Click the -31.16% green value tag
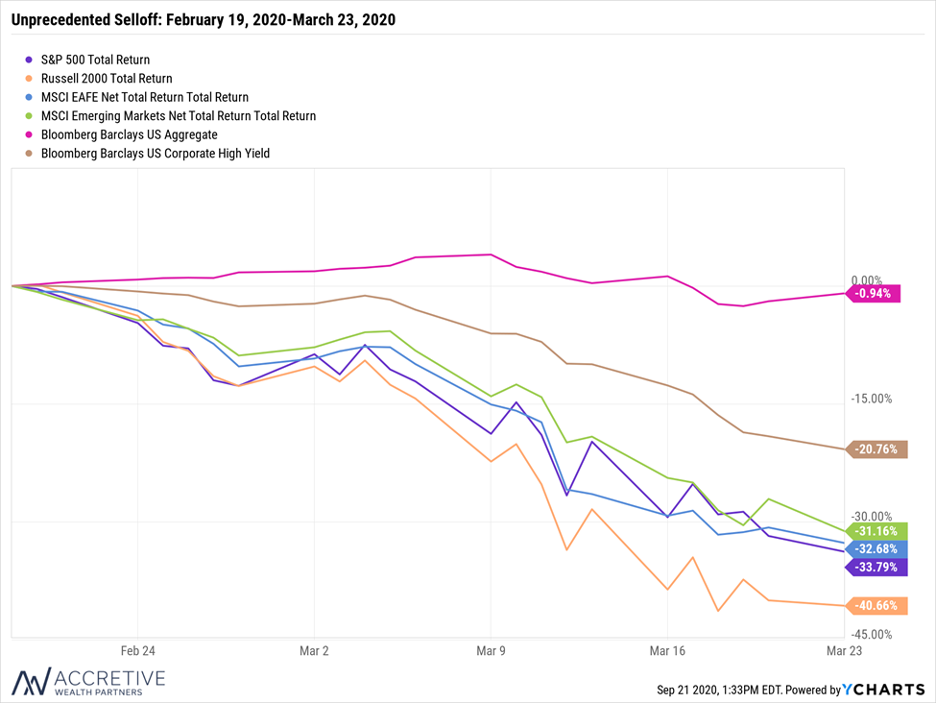 coord(877,531)
